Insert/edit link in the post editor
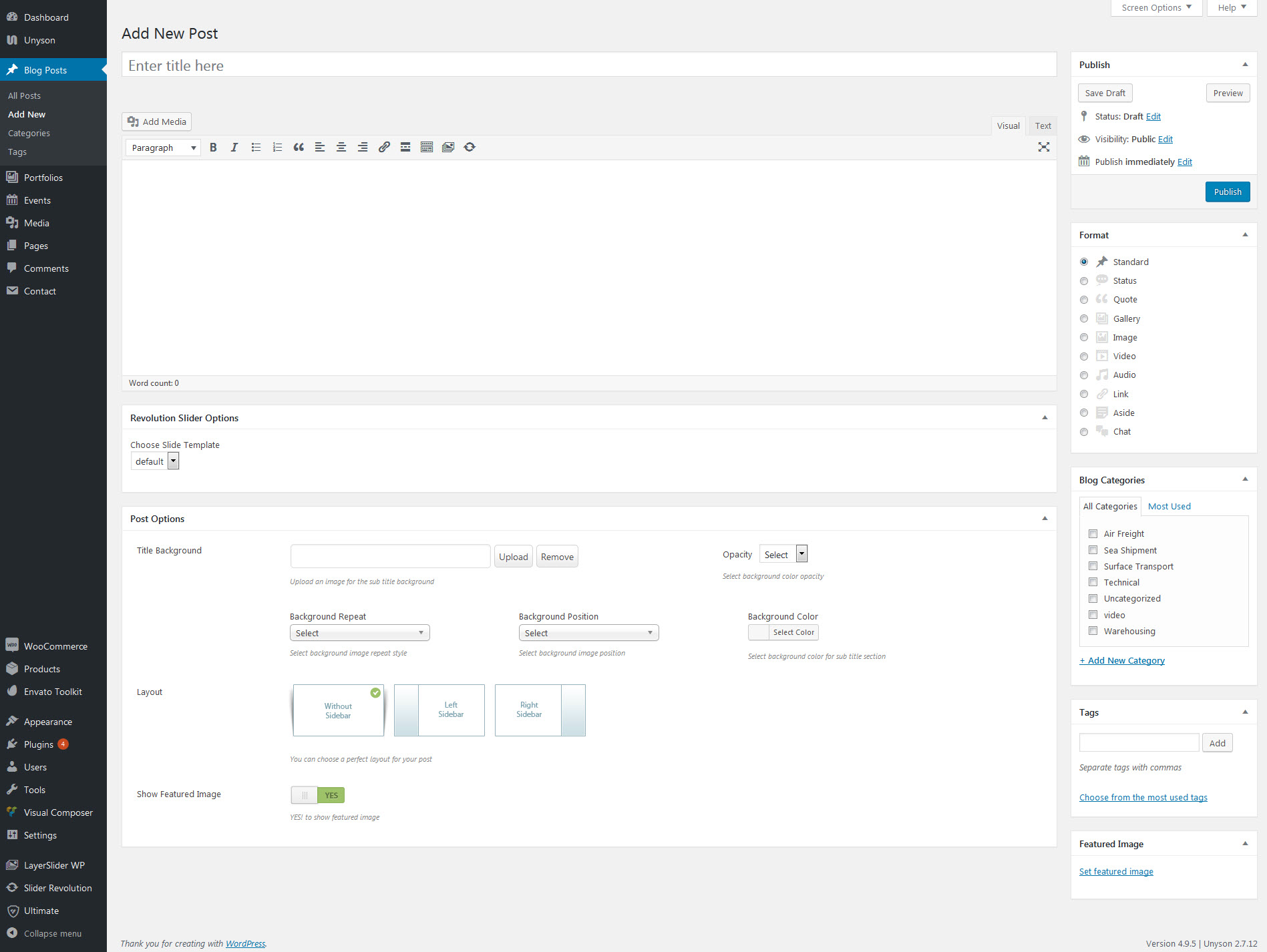Image resolution: width=1267 pixels, height=952 pixels. click(384, 147)
